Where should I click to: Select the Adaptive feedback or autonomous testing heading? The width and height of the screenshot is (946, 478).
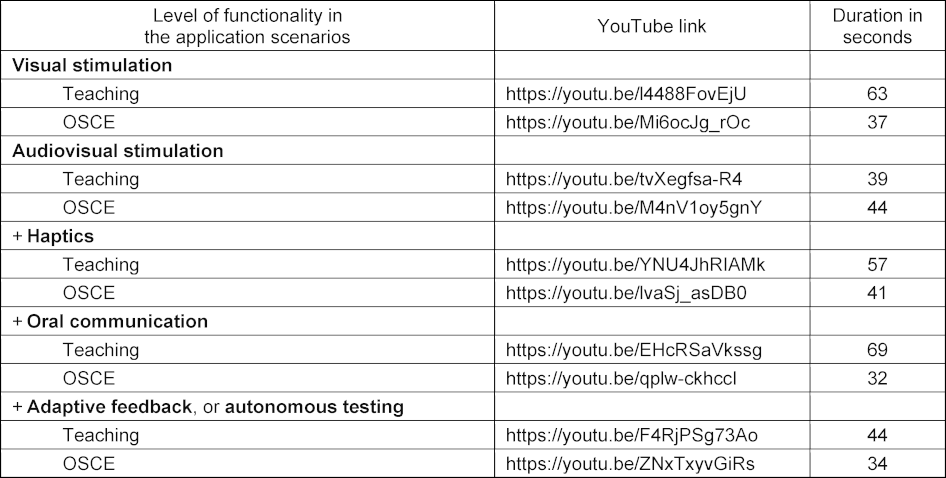pos(208,406)
